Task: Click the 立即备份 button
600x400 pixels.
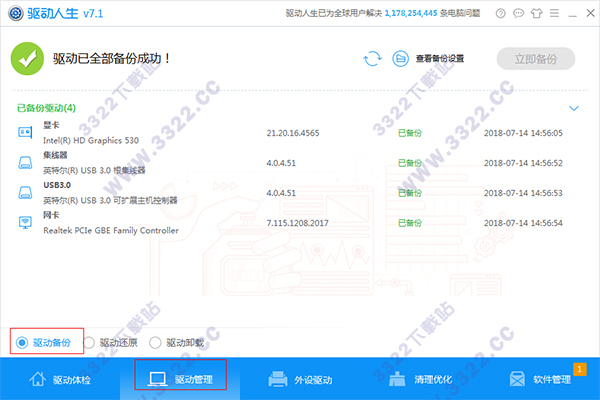Action: [536, 59]
